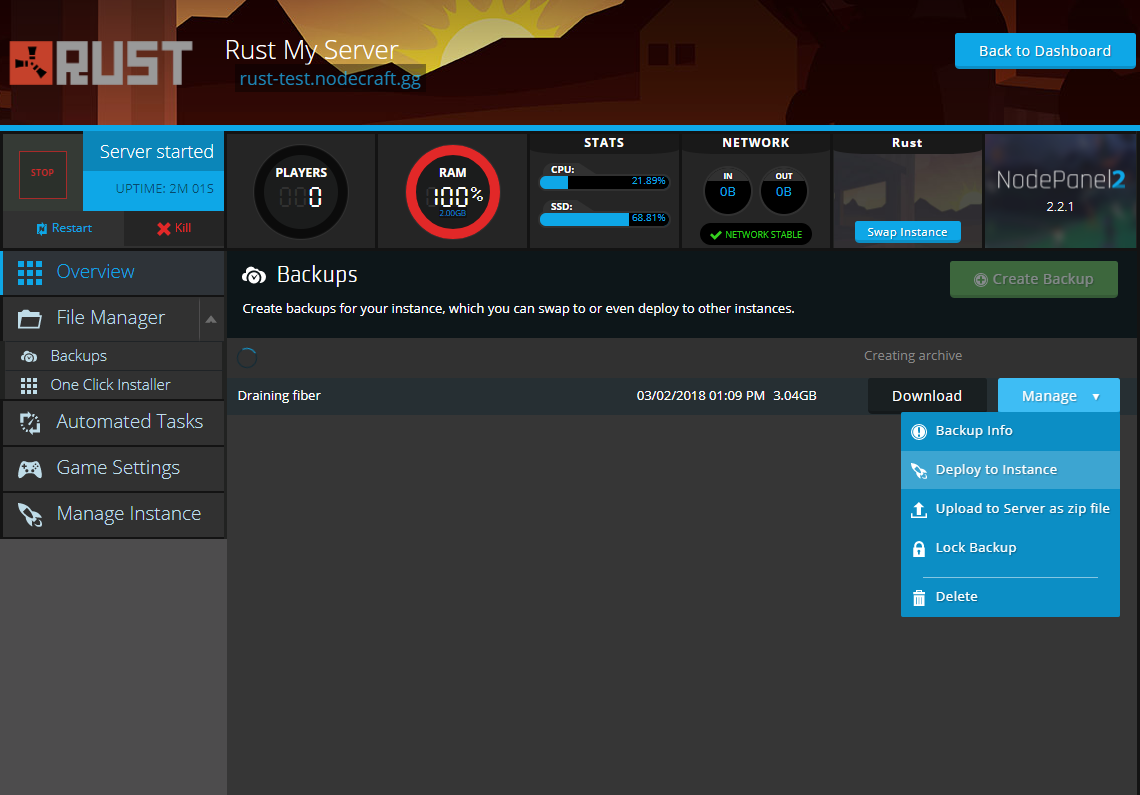Click the rocket icon beside Manage Instance
Viewport: 1140px width, 795px height.
click(30, 514)
